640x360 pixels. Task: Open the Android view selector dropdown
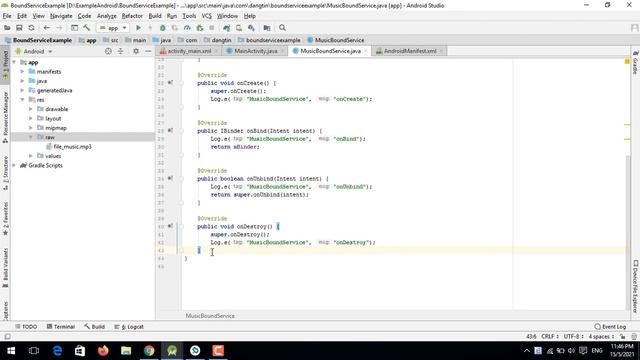pos(34,51)
